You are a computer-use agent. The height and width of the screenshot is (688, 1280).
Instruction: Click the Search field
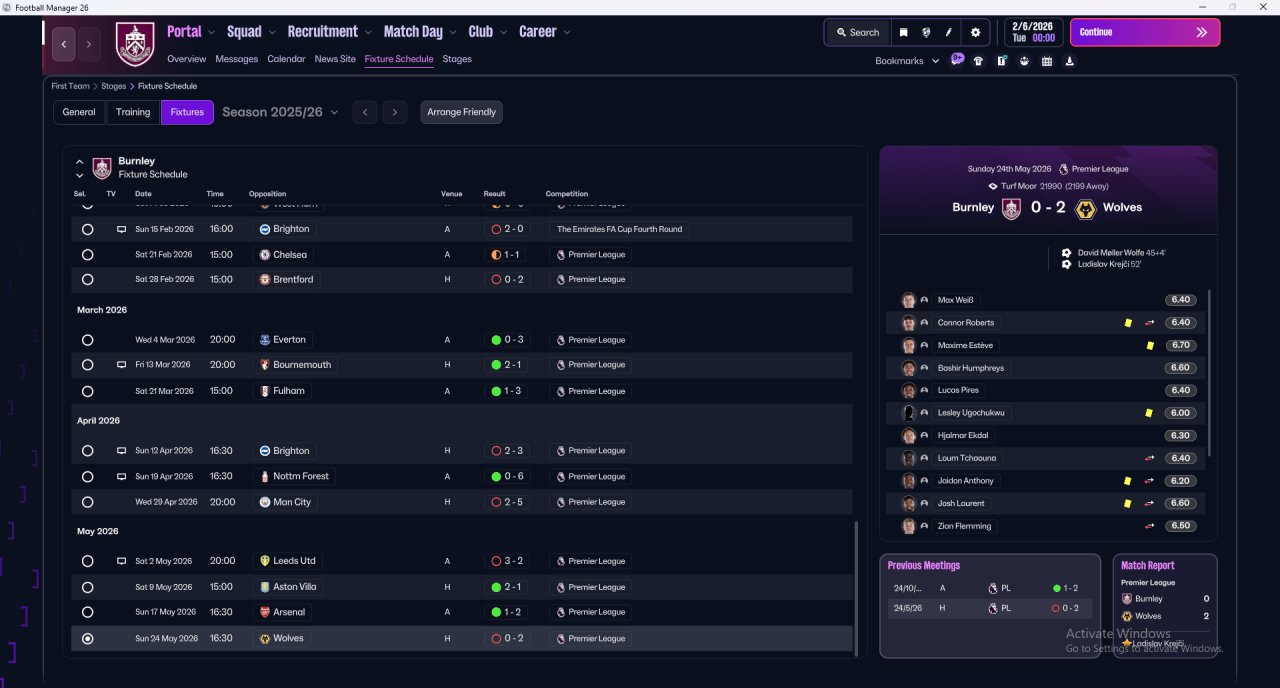[857, 32]
